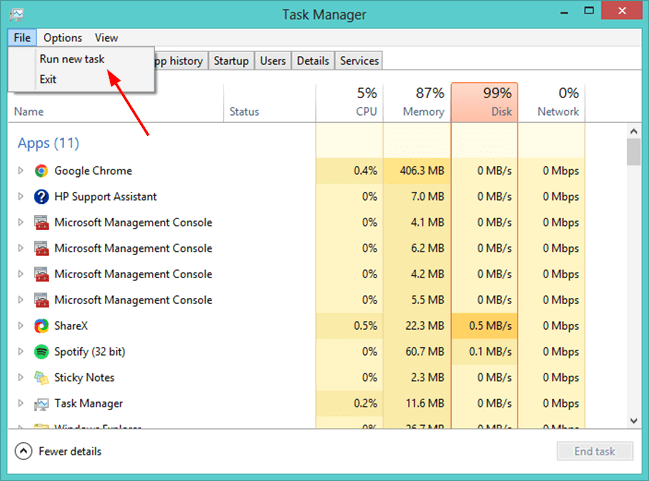649x481 pixels.
Task: Sort by the Memory column header
Action: click(417, 103)
